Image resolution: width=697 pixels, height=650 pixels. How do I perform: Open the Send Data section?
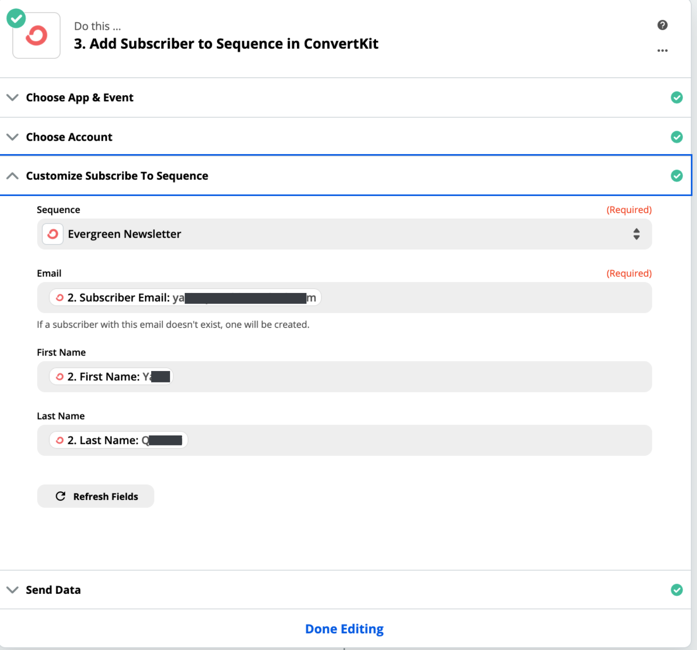(x=345, y=590)
